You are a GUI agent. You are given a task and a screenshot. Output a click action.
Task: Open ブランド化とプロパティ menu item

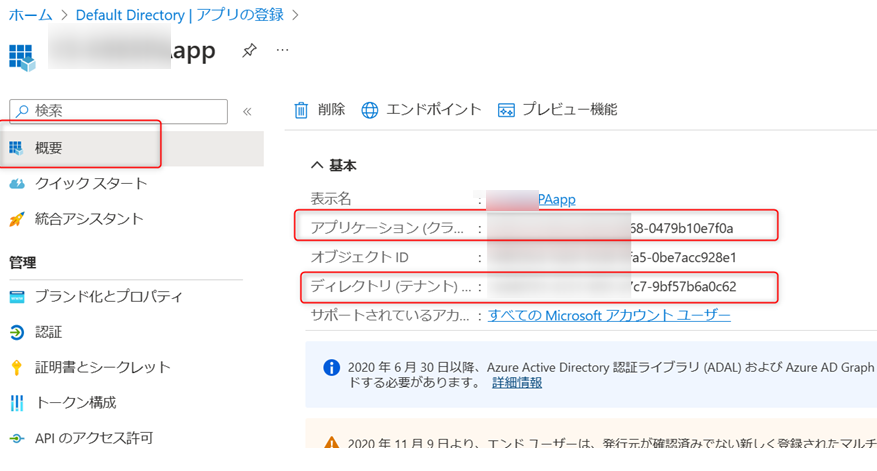[108, 296]
